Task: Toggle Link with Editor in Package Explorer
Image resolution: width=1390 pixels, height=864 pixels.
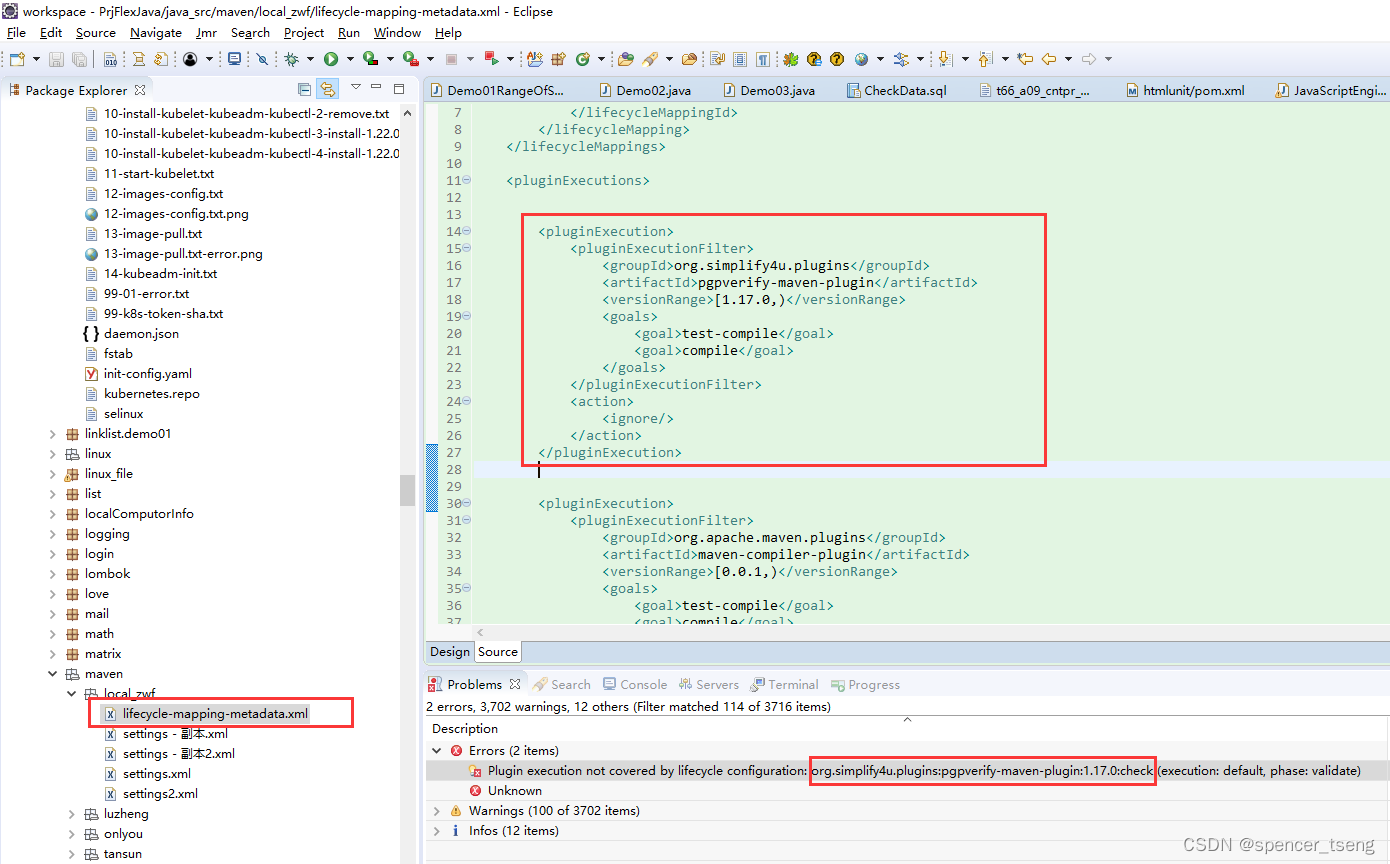Action: pyautogui.click(x=327, y=89)
